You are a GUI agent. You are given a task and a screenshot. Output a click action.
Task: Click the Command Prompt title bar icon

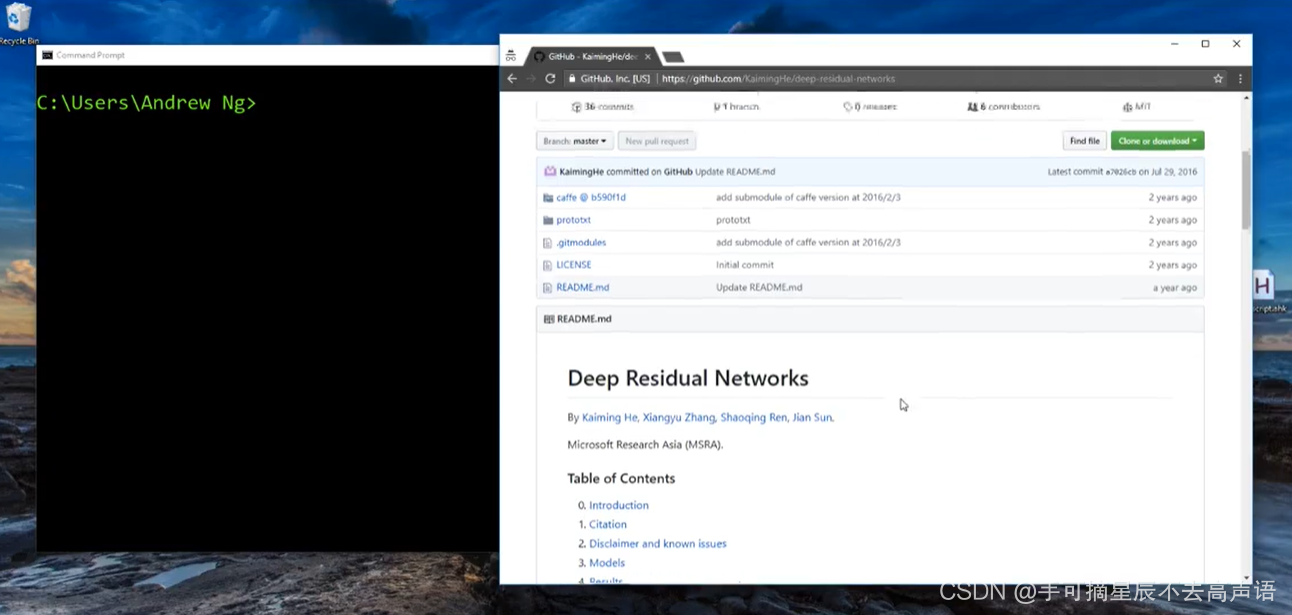(47, 55)
